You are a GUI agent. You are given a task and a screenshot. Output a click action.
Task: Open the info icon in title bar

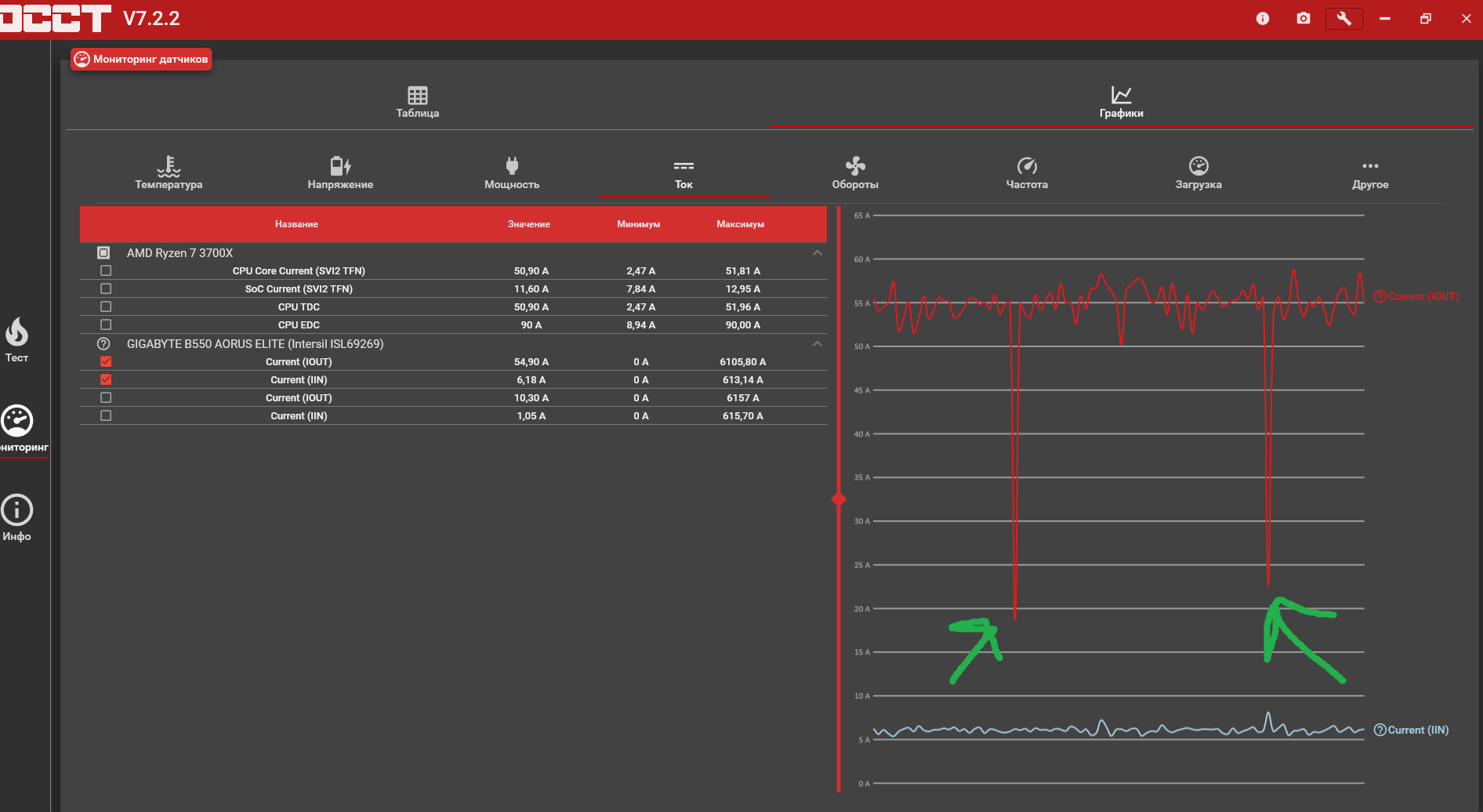click(x=1262, y=18)
